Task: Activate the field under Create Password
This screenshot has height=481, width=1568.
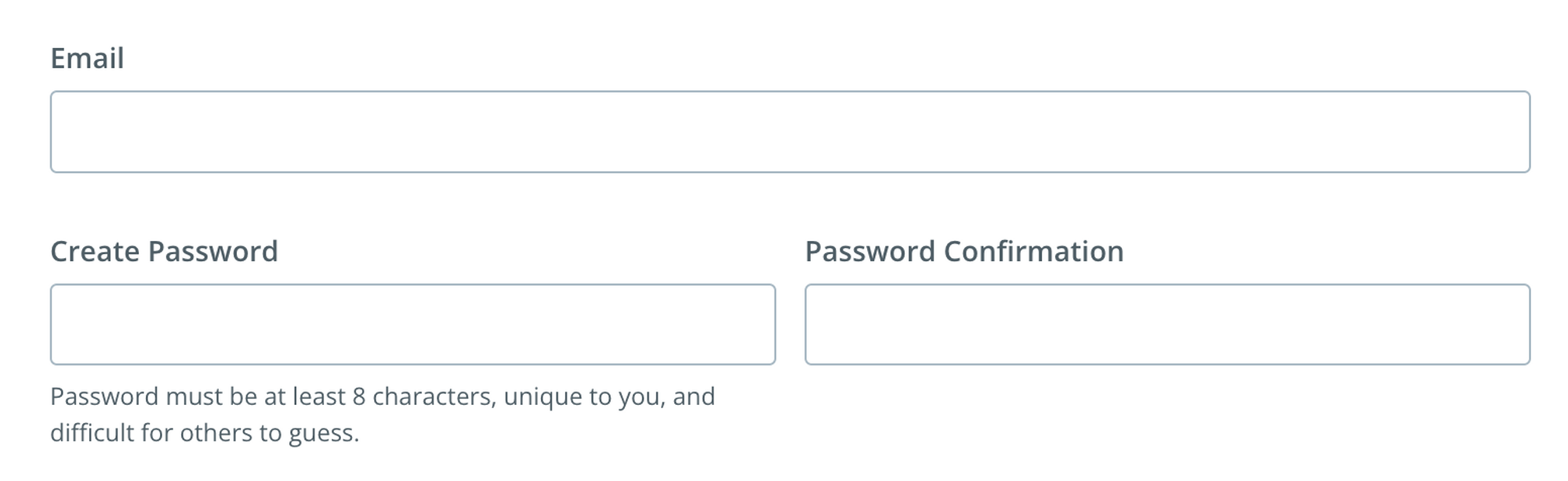Action: tap(412, 324)
